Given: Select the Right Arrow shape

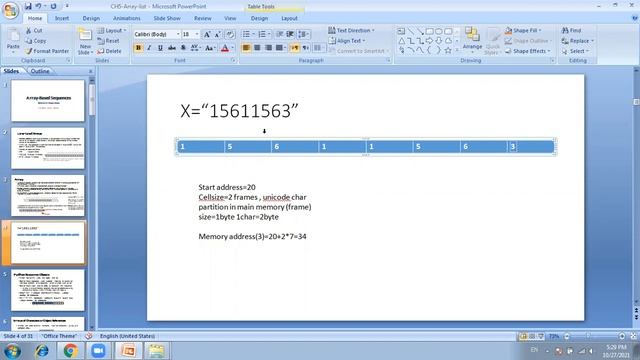Looking at the screenshot, I should click(x=429, y=41).
